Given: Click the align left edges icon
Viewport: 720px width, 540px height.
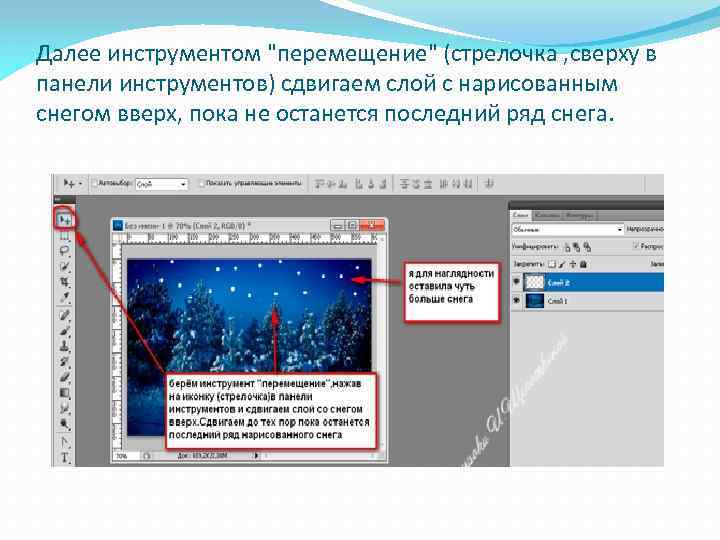Looking at the screenshot, I should tap(359, 184).
